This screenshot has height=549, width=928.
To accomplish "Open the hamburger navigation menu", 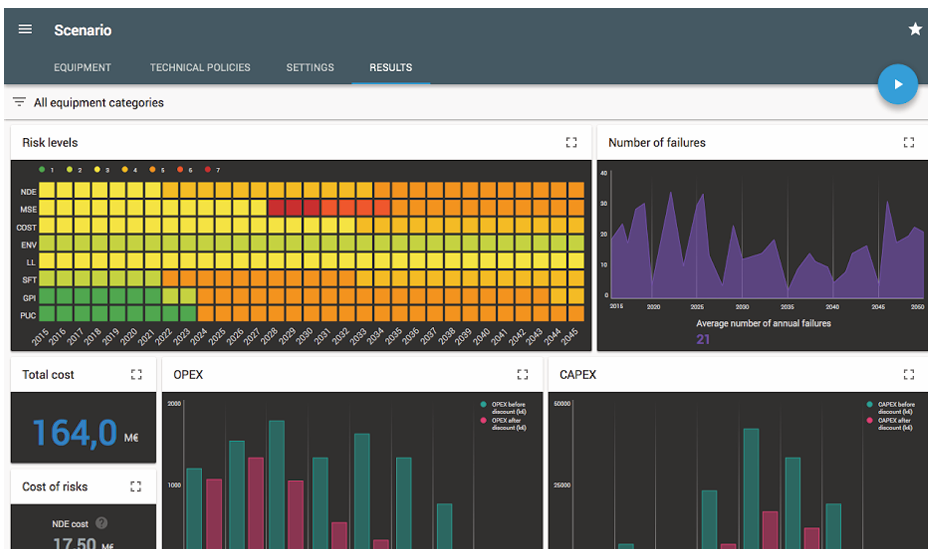I will point(25,29).
